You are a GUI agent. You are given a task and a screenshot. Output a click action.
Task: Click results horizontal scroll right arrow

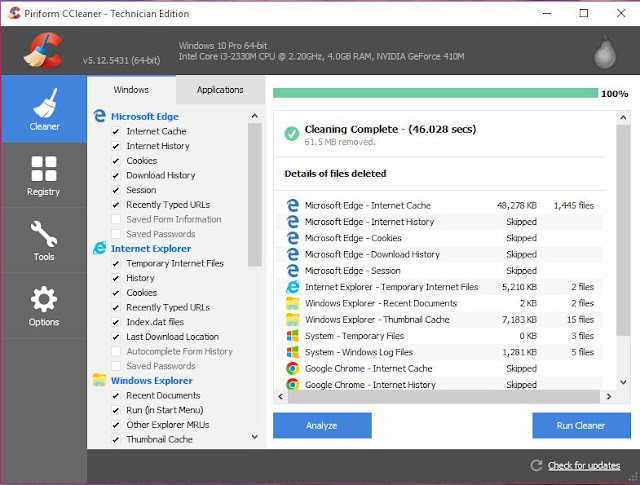(x=609, y=396)
